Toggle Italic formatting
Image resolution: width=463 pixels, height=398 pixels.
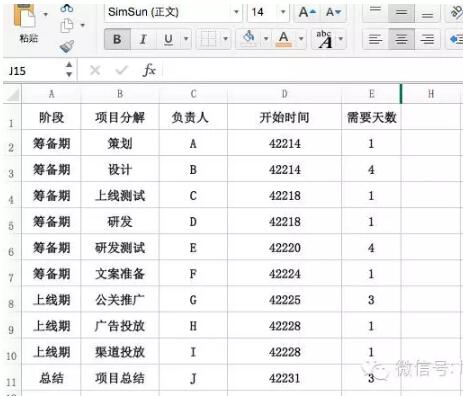click(x=143, y=39)
